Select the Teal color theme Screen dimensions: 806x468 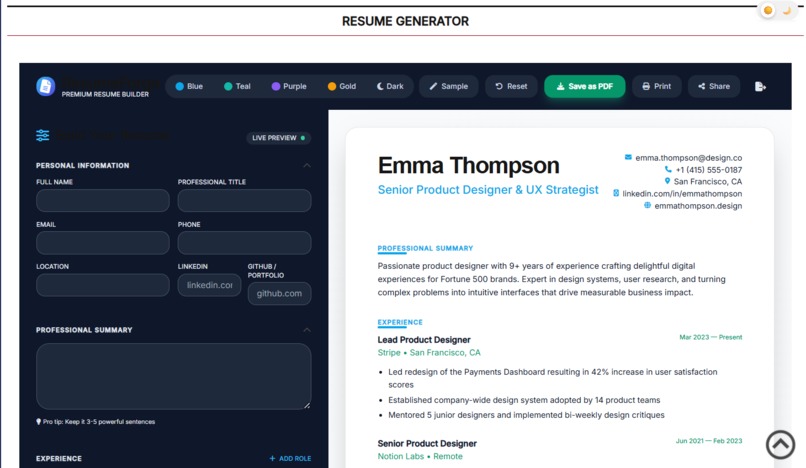237,86
